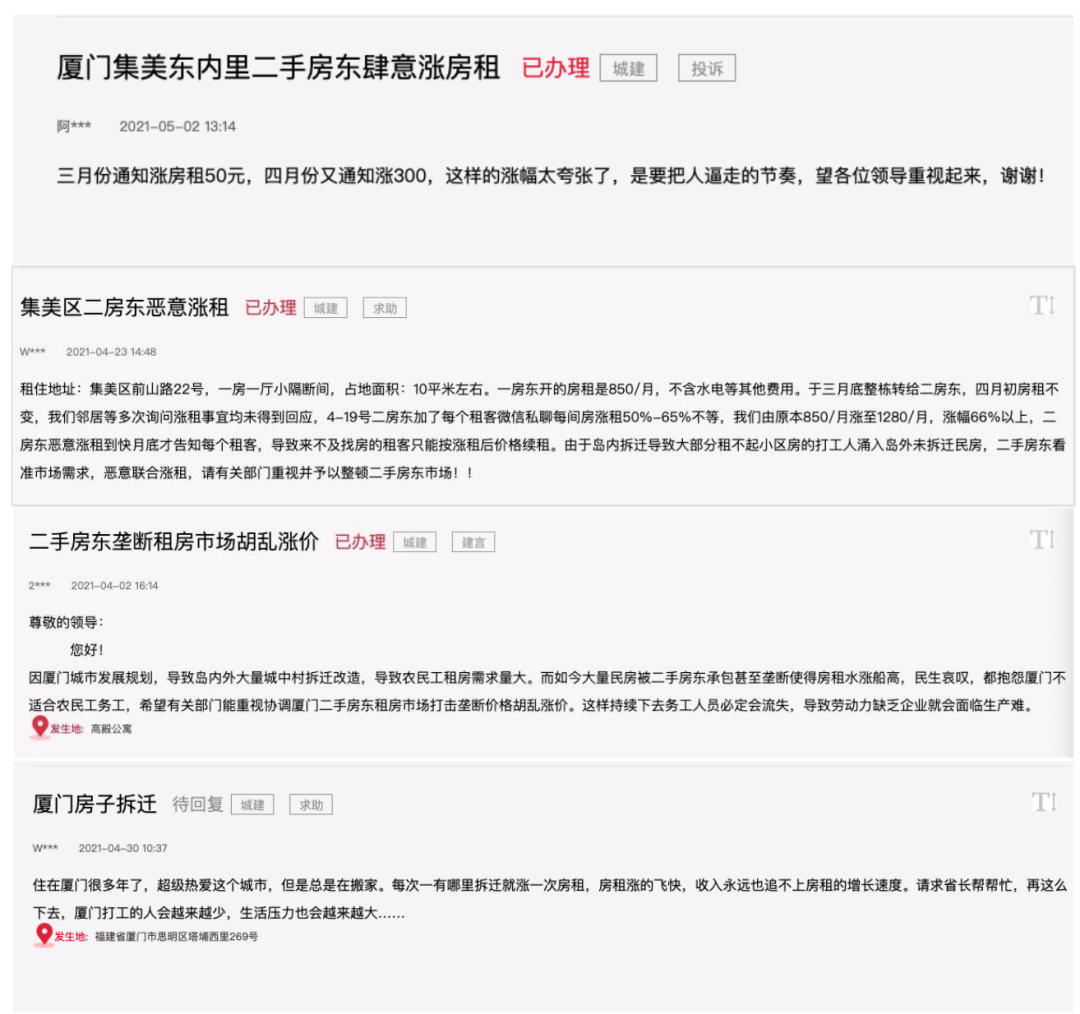Click the 待回复 status label
Image resolution: width=1080 pixels, height=1014 pixels.
click(197, 804)
